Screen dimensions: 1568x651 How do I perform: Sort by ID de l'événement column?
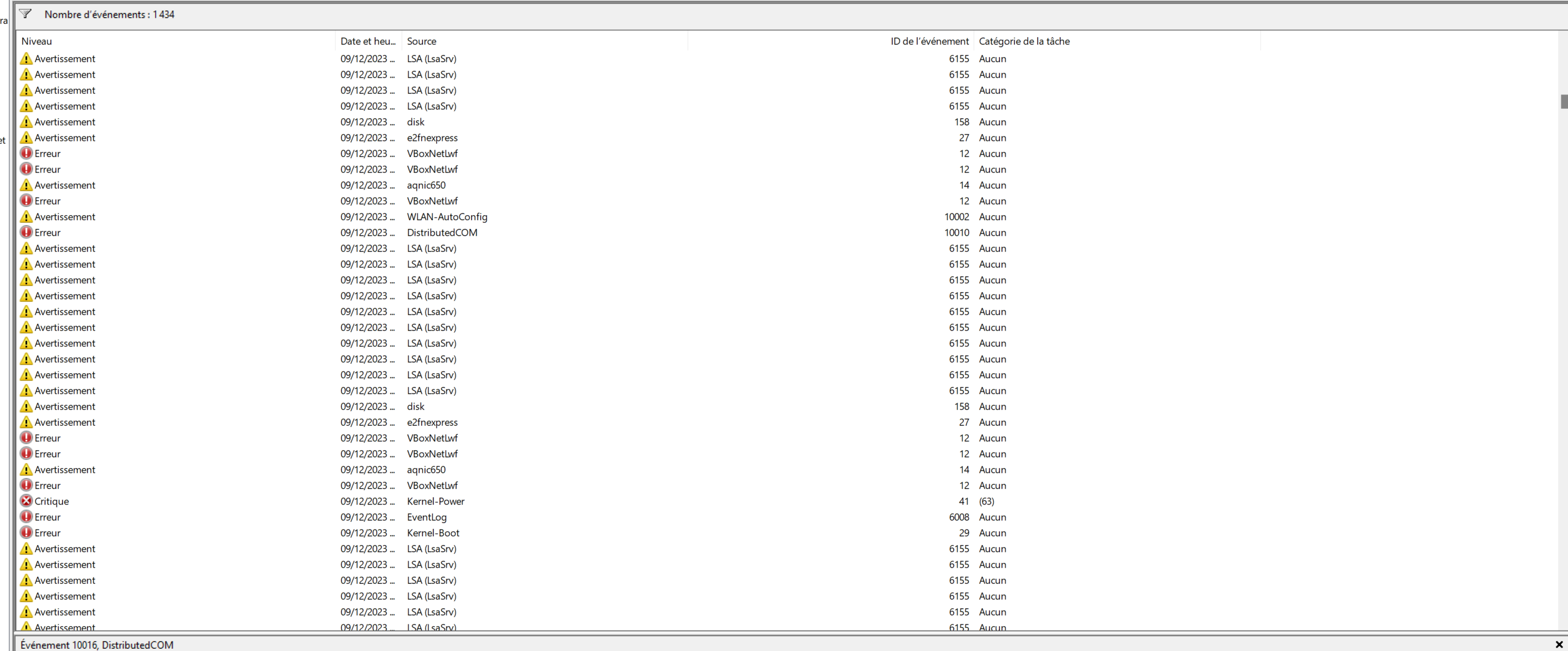[x=929, y=42]
